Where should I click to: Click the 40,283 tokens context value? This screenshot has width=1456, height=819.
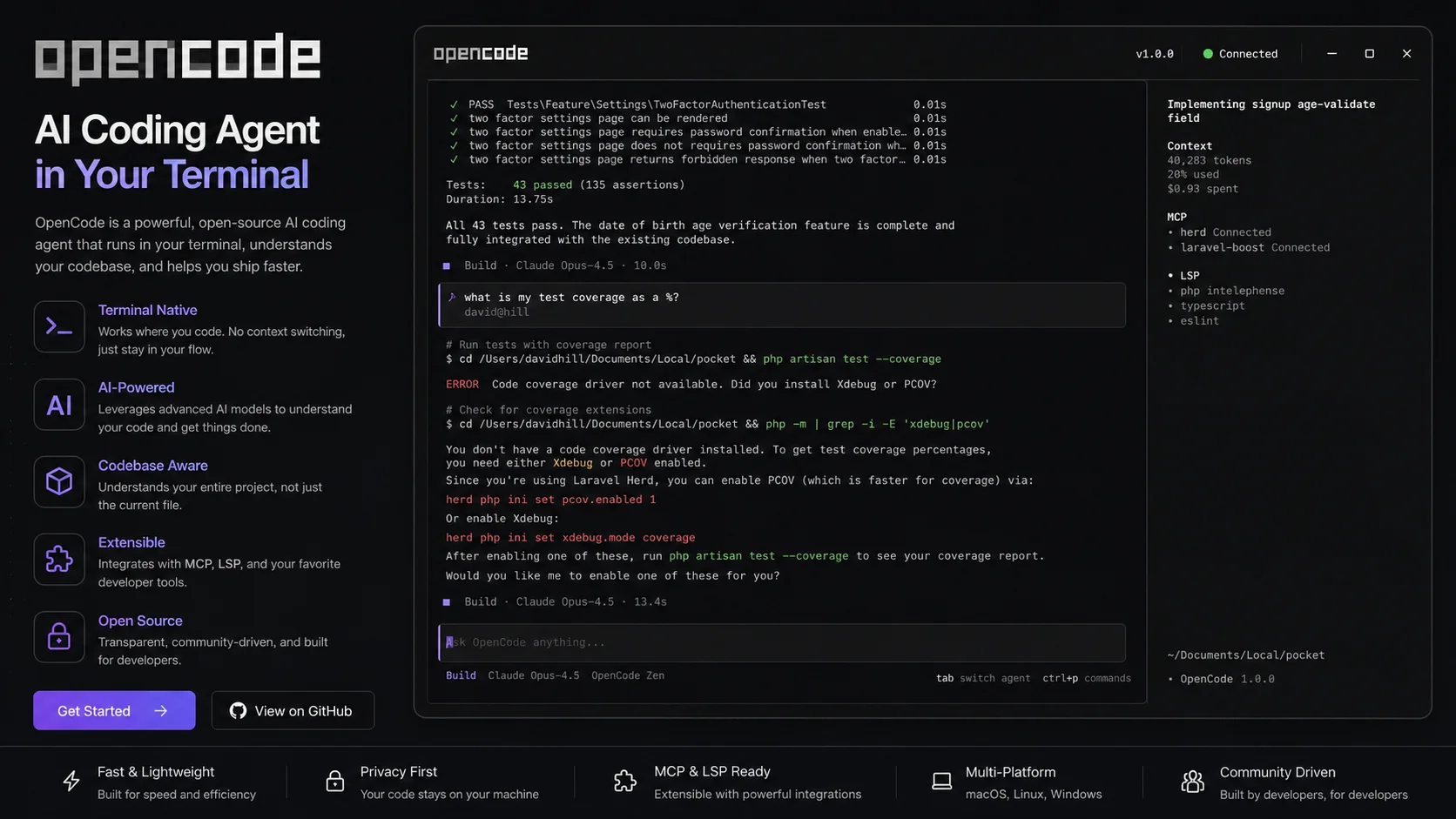pyautogui.click(x=1209, y=160)
